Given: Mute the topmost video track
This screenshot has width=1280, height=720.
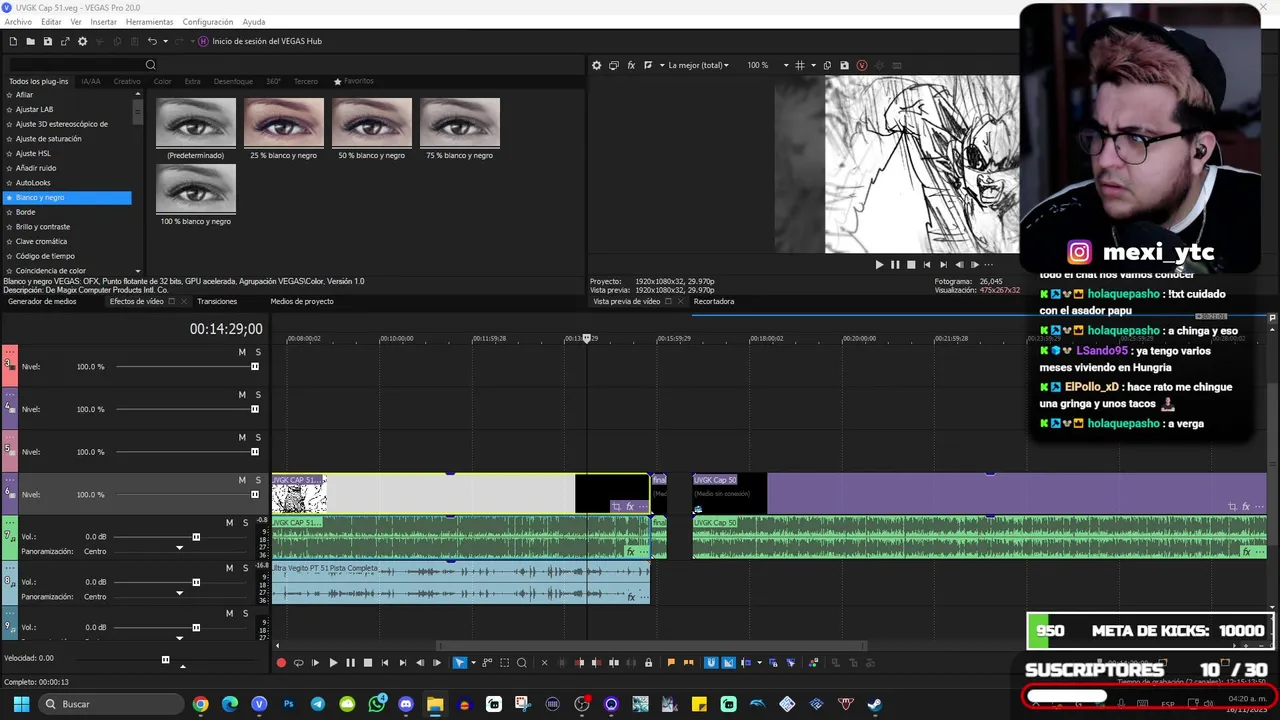Looking at the screenshot, I should coord(242,352).
